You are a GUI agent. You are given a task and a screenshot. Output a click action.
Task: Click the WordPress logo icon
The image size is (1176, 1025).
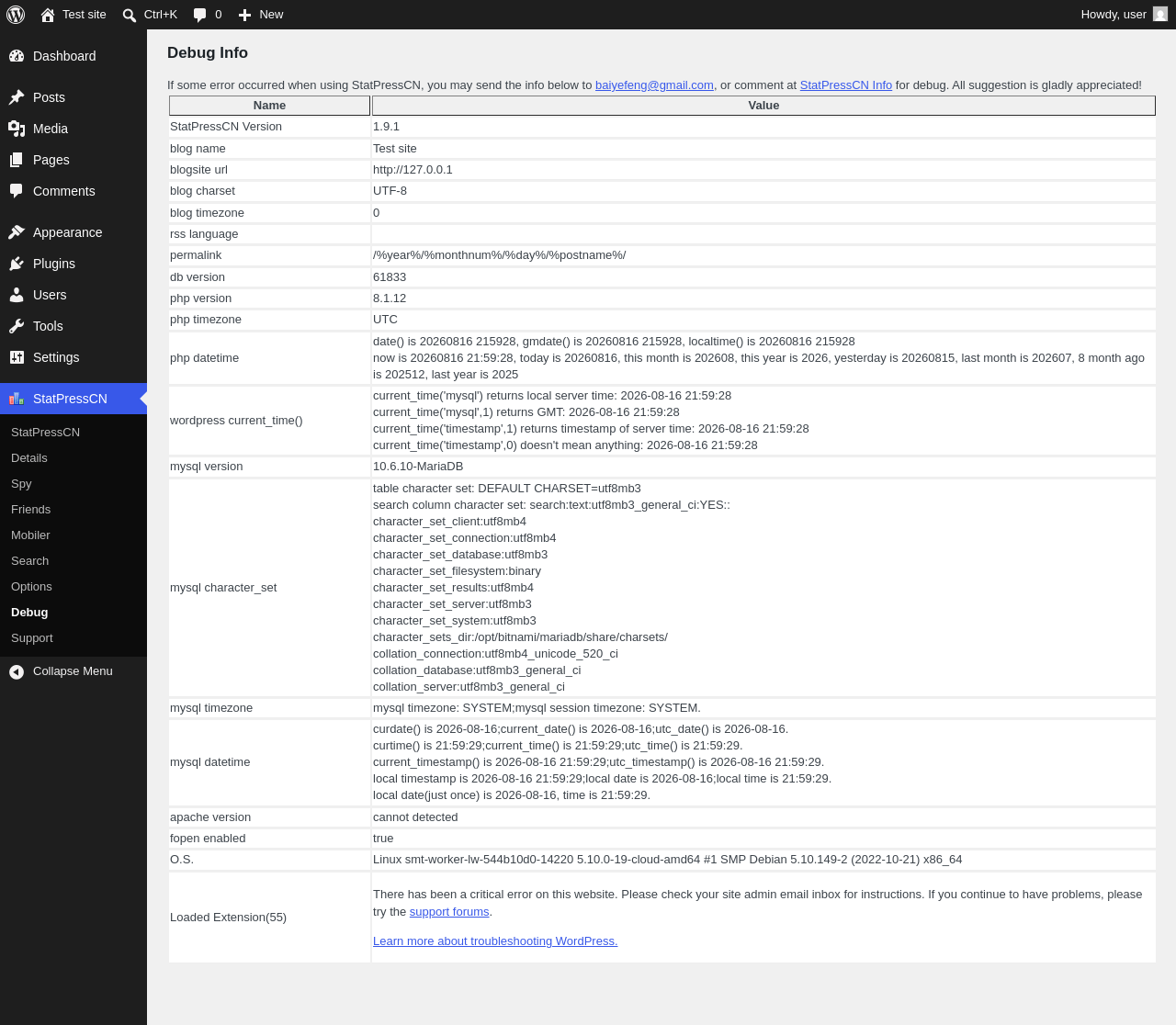16,15
